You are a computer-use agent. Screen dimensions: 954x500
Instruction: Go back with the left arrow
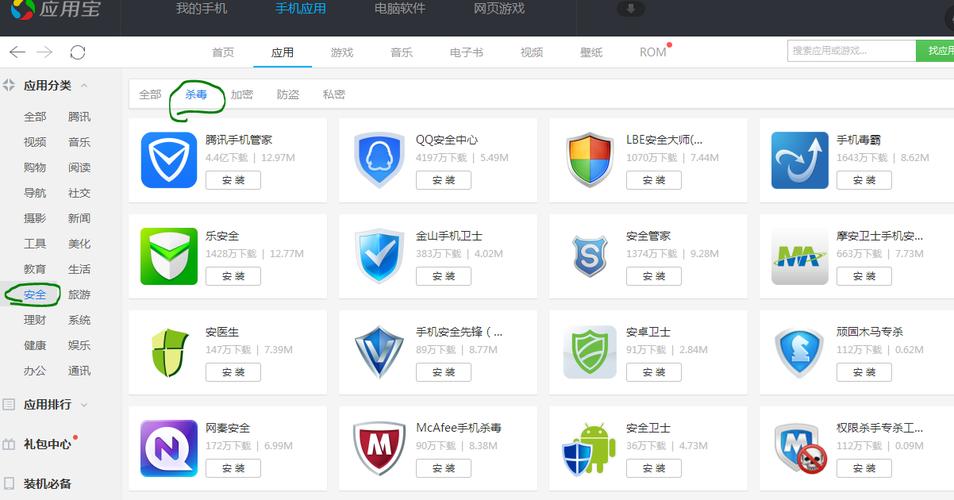(x=17, y=52)
